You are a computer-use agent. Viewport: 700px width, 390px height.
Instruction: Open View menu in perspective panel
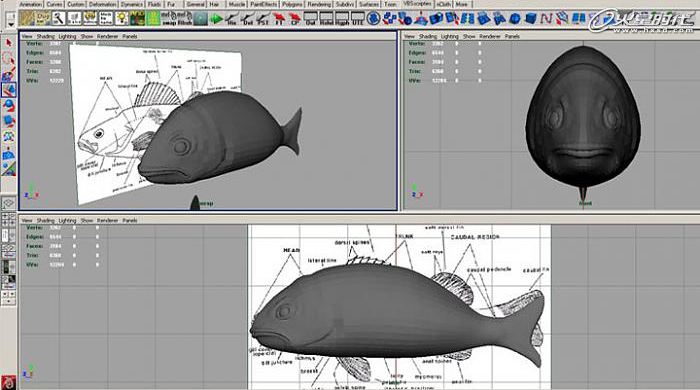(x=27, y=36)
